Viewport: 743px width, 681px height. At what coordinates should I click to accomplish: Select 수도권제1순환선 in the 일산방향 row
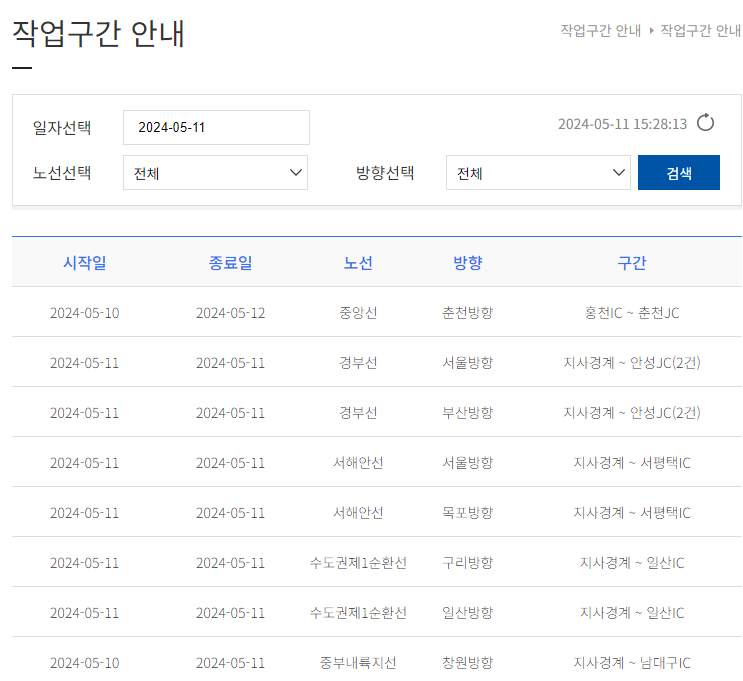pyautogui.click(x=358, y=613)
